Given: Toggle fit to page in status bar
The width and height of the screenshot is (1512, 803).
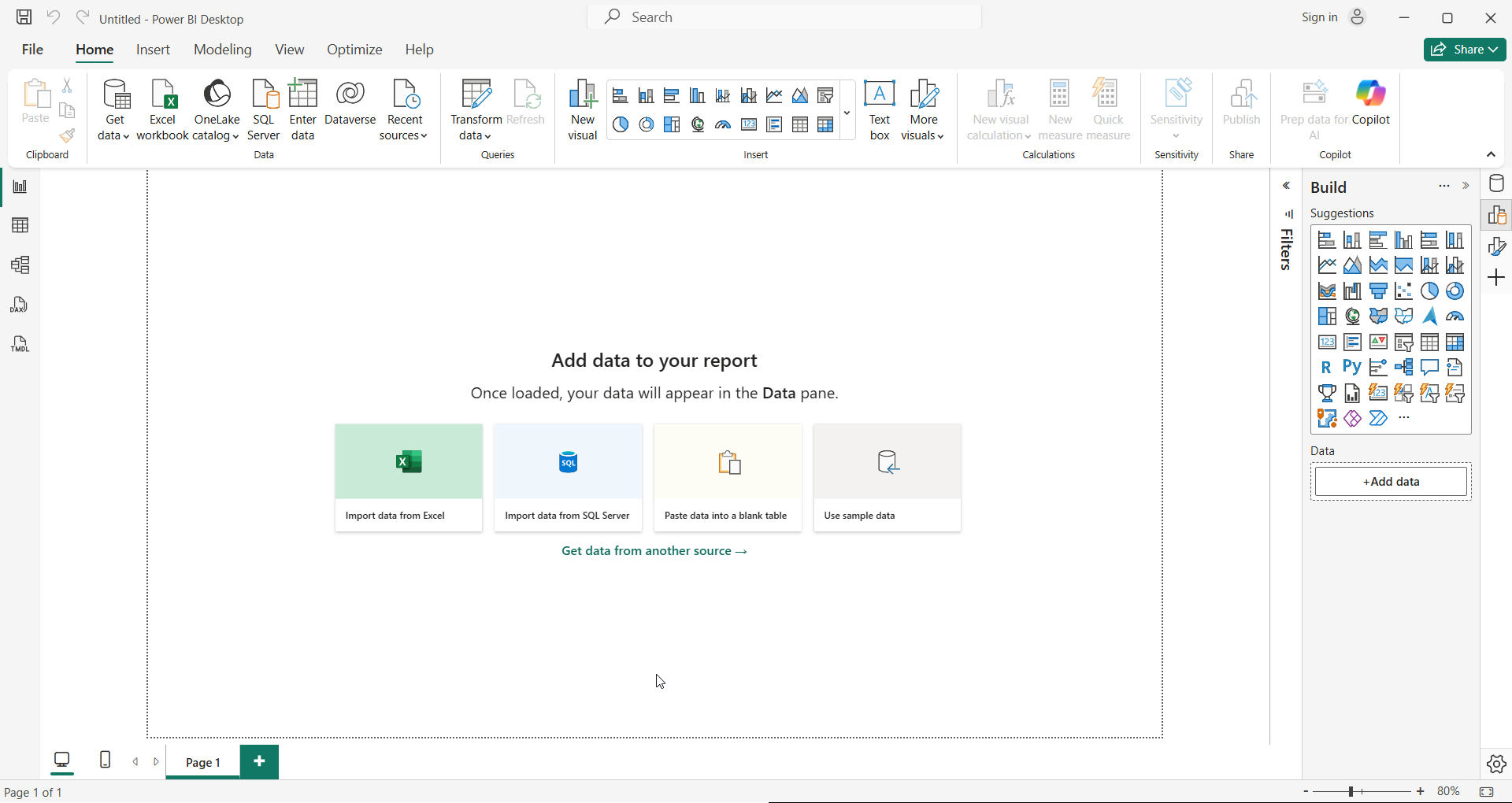Looking at the screenshot, I should click(x=1487, y=792).
